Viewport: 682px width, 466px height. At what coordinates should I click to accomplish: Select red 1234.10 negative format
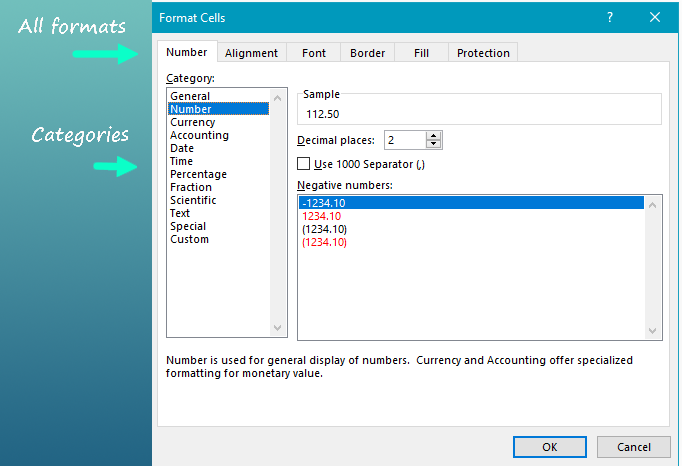tap(471, 216)
